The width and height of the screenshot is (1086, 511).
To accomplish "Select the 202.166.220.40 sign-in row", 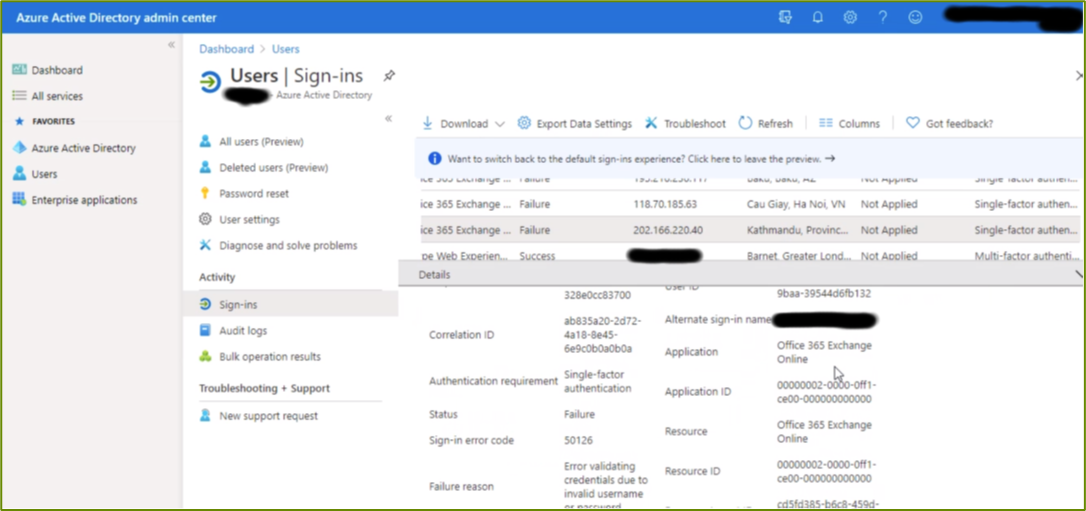I will [x=750, y=230].
